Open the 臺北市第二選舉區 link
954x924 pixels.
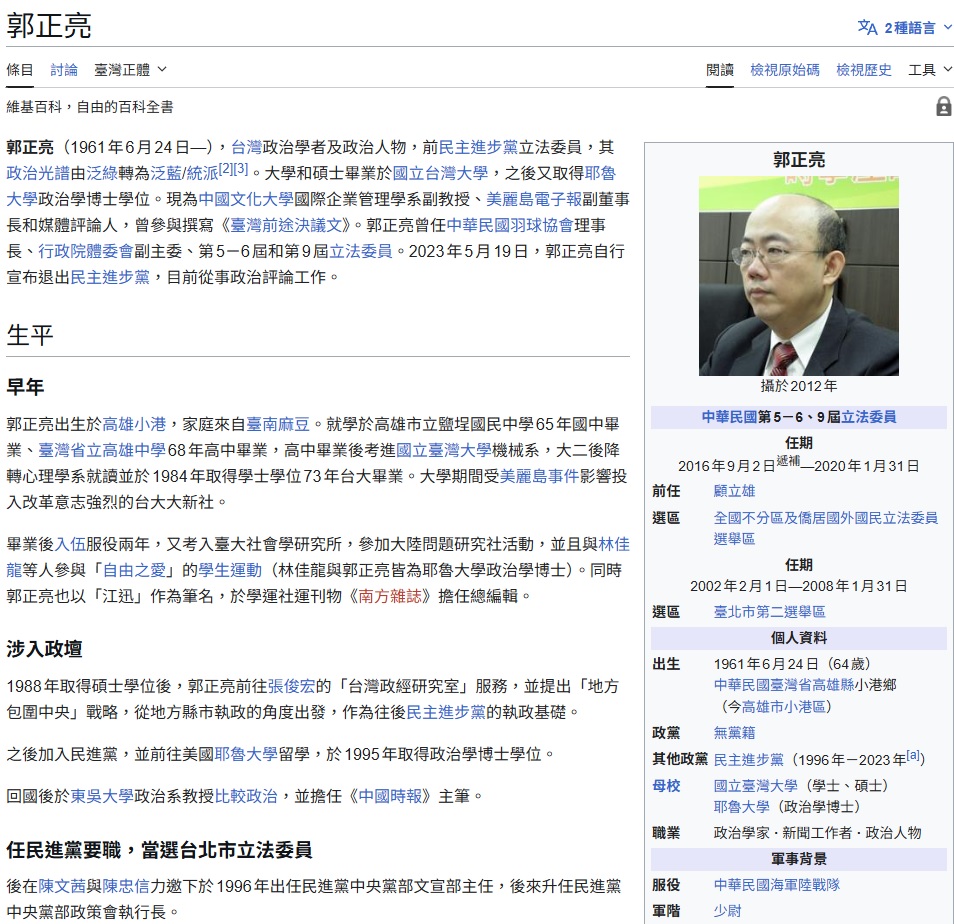pyautogui.click(x=769, y=611)
